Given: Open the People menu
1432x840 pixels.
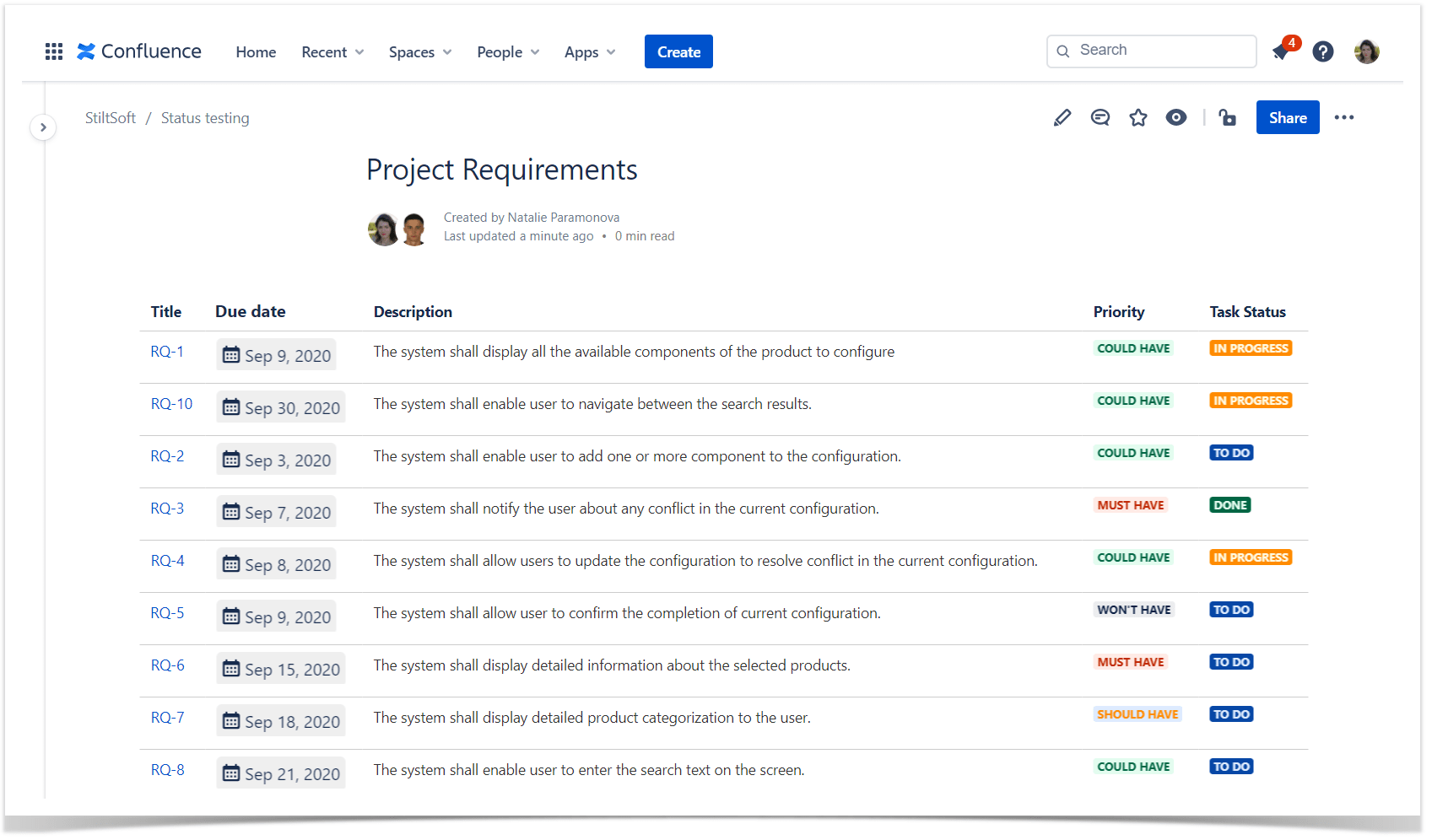Looking at the screenshot, I should pyautogui.click(x=508, y=52).
